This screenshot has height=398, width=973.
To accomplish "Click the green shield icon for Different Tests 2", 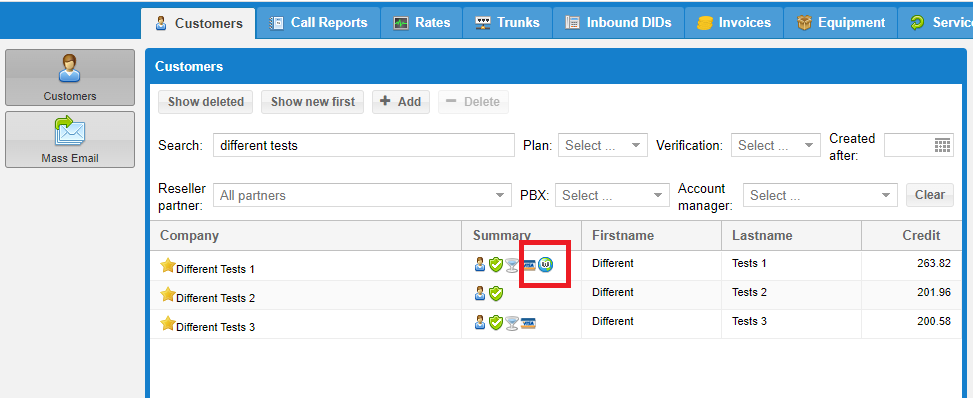I will click(x=495, y=294).
